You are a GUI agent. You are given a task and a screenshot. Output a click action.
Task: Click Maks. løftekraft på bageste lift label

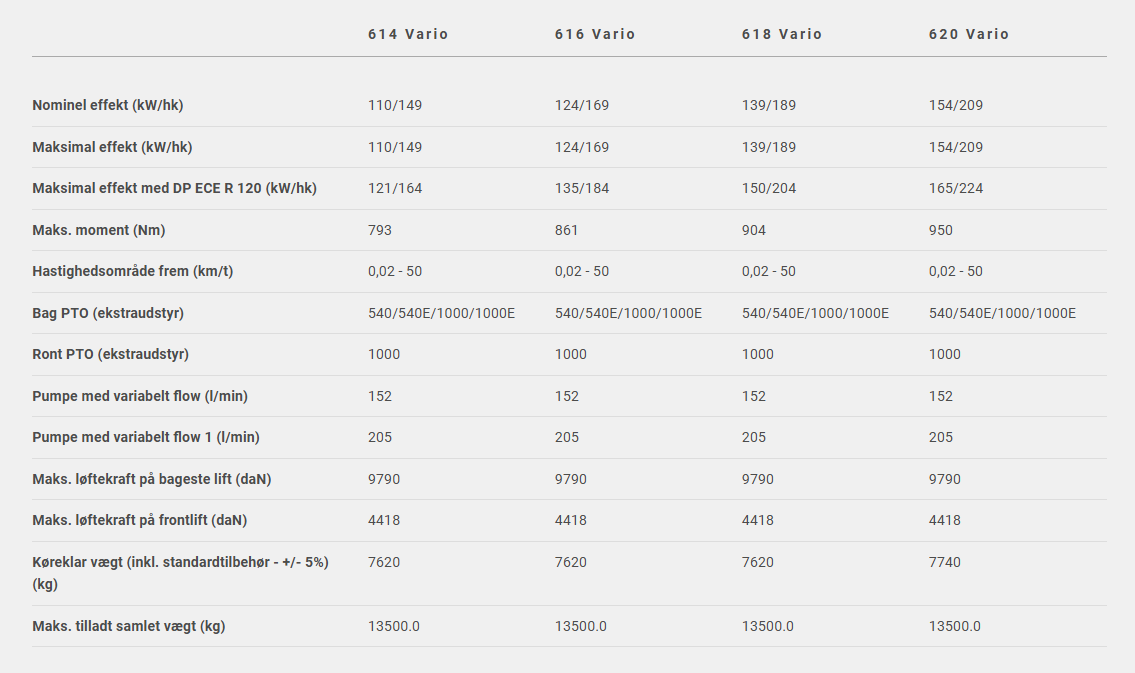tap(151, 479)
